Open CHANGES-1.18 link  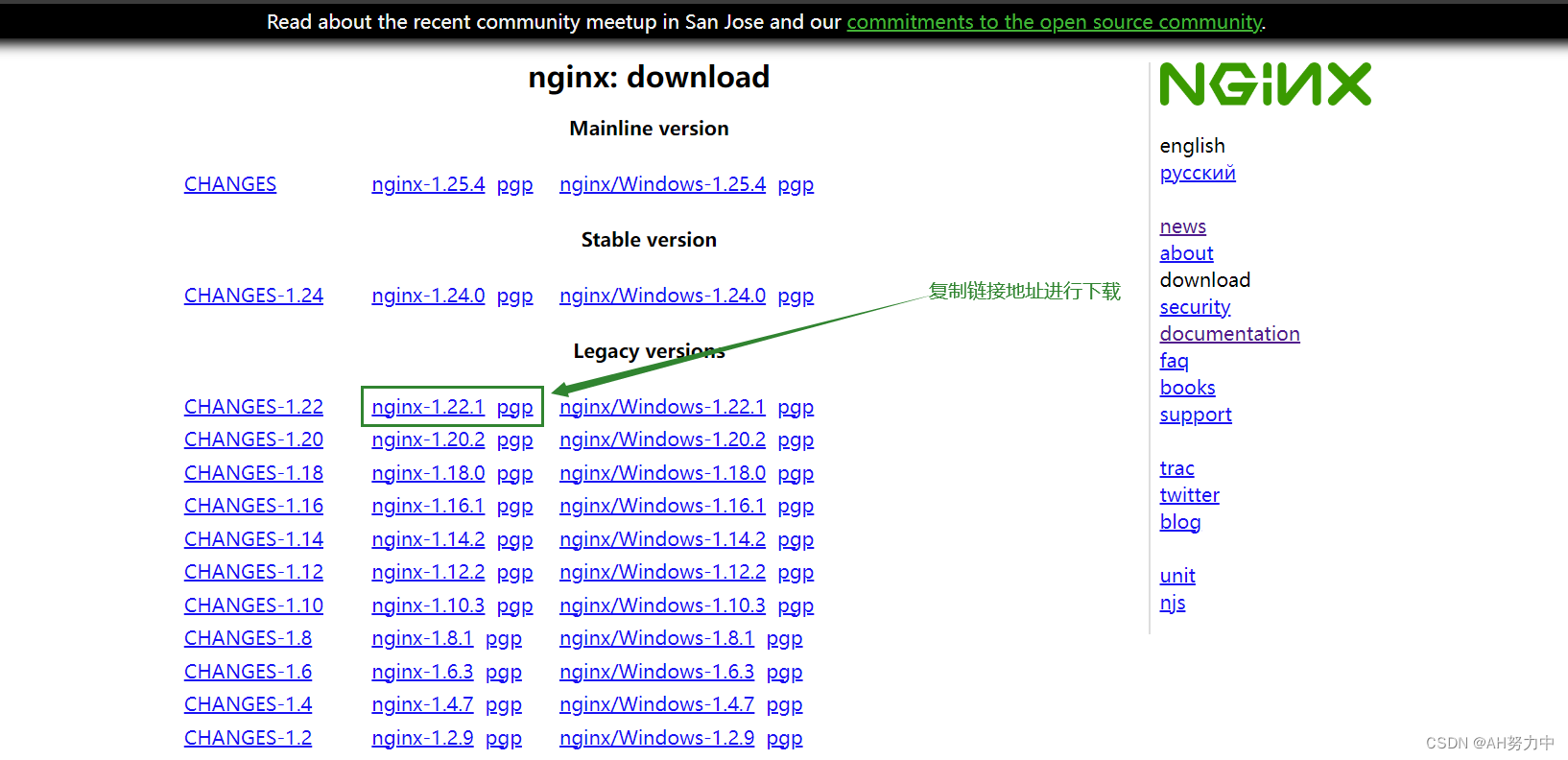coord(253,473)
